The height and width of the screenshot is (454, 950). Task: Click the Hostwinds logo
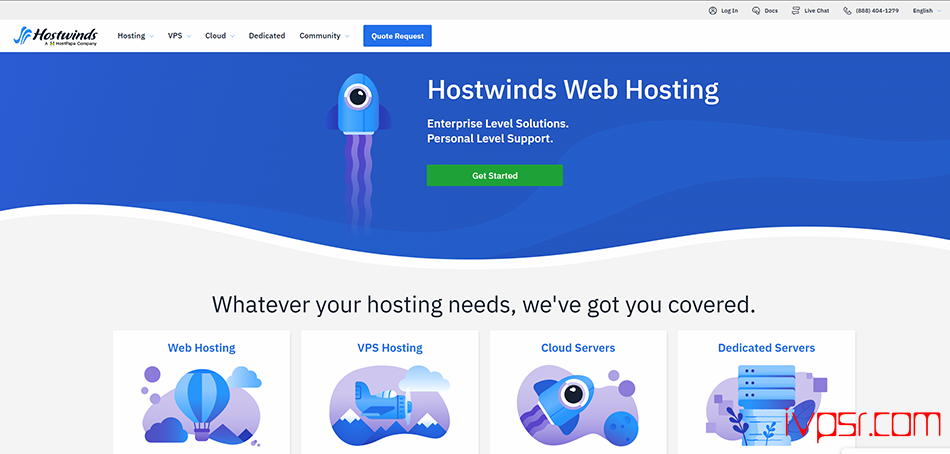[x=55, y=36]
